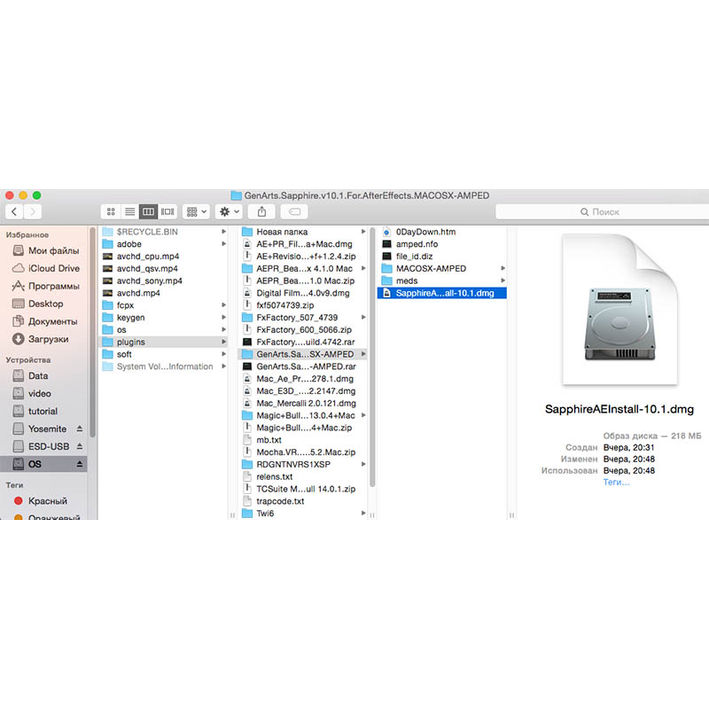Select GenArts.Sa...SX-AMPED folder

[302, 354]
